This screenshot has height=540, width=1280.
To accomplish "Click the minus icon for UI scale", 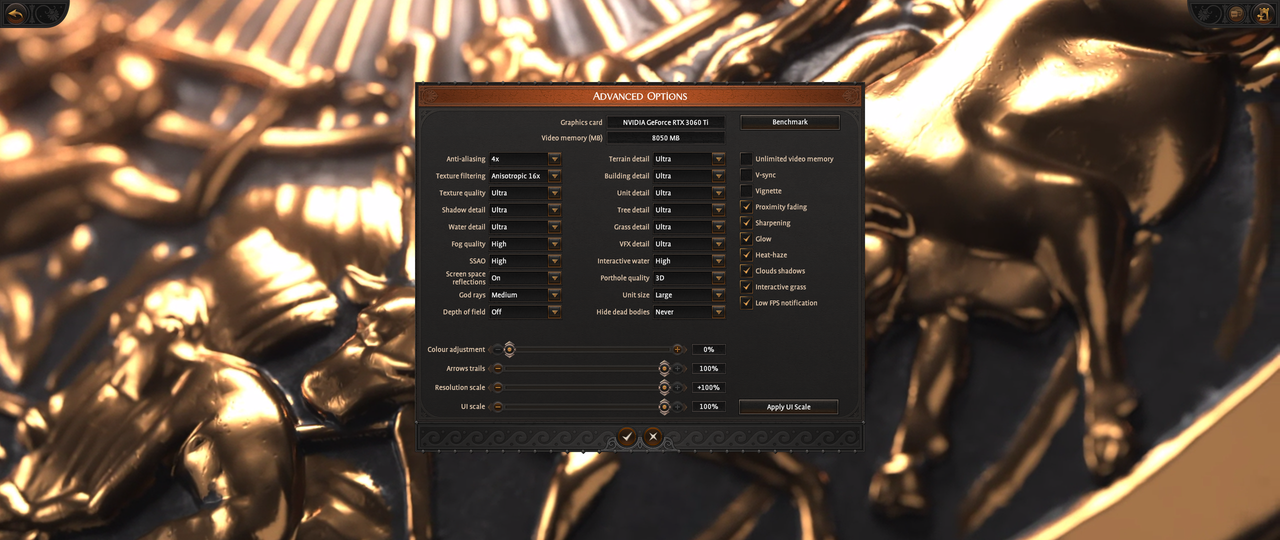I will [x=497, y=407].
